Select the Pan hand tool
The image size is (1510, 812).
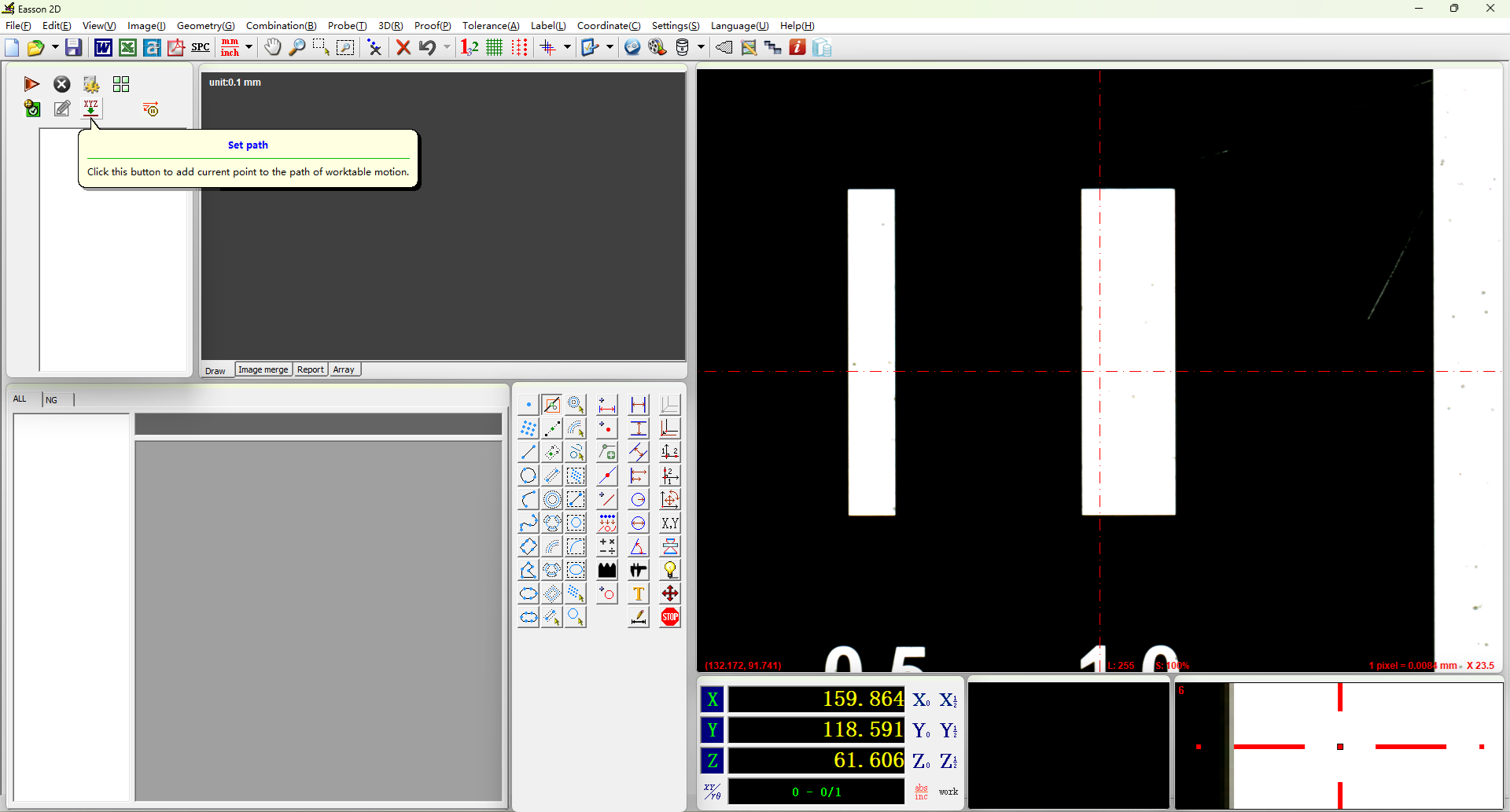[272, 48]
